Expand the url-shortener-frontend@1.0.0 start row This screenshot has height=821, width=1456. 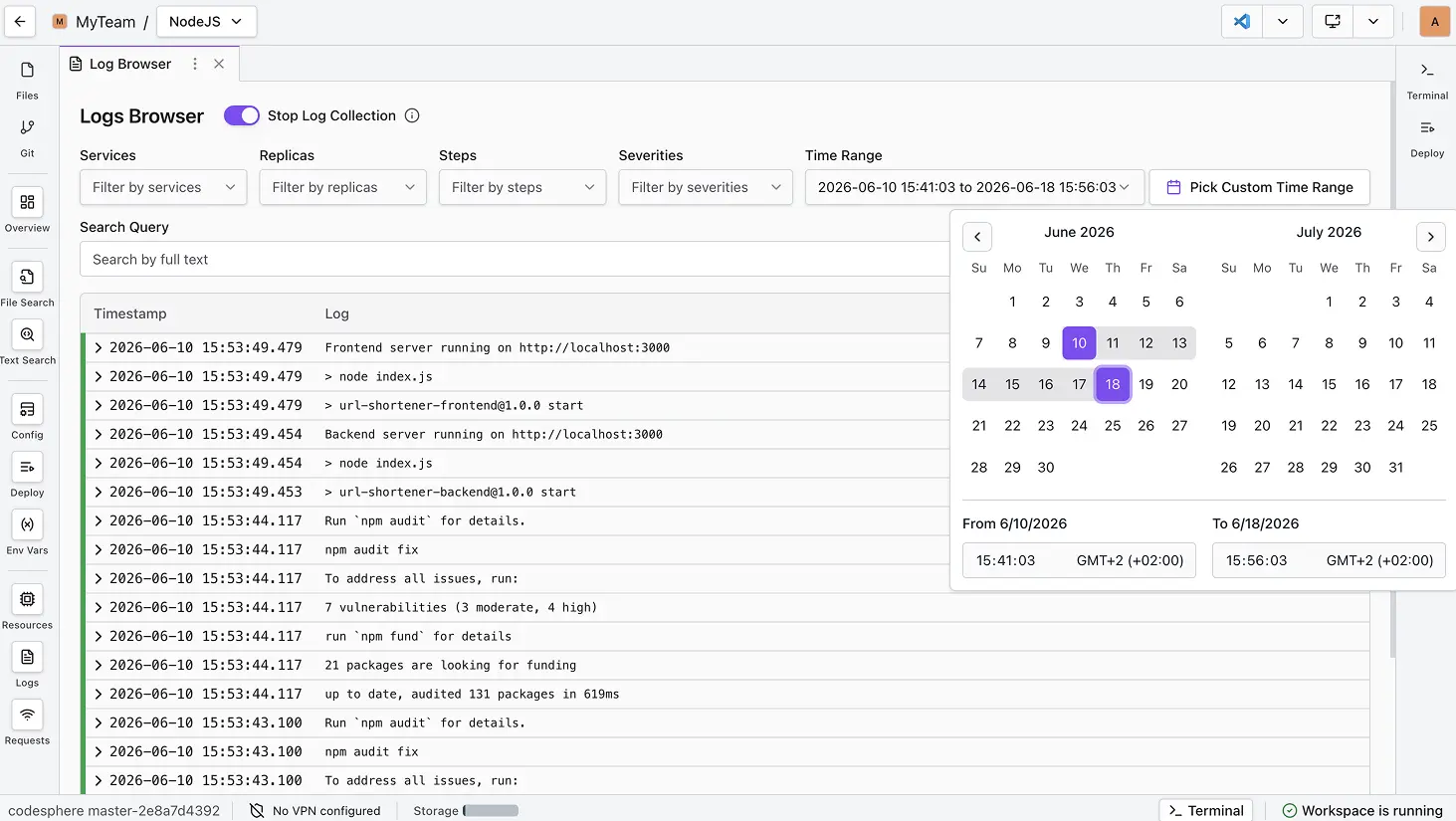click(x=99, y=405)
